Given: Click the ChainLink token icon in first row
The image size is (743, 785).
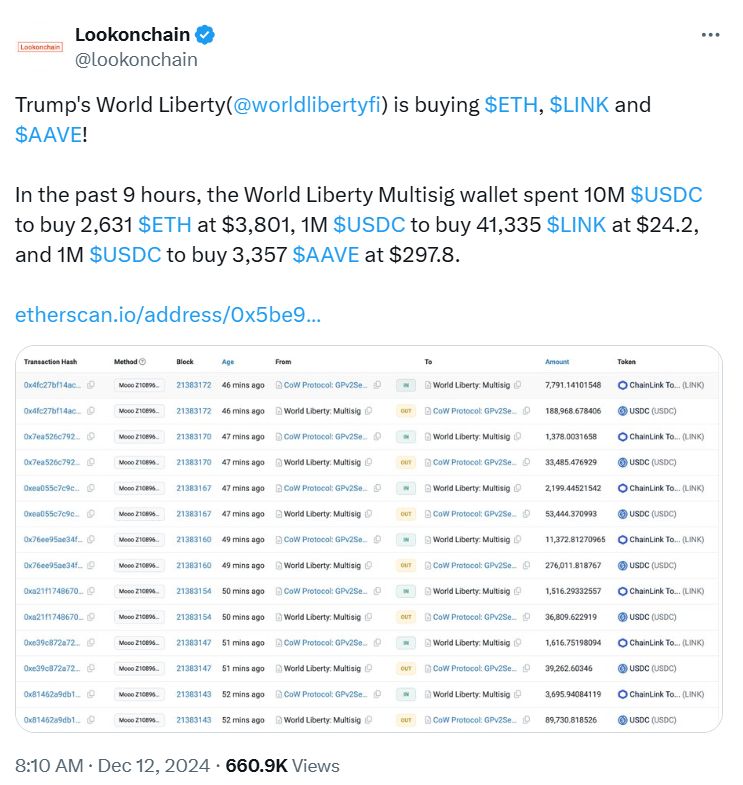Looking at the screenshot, I should [622, 385].
